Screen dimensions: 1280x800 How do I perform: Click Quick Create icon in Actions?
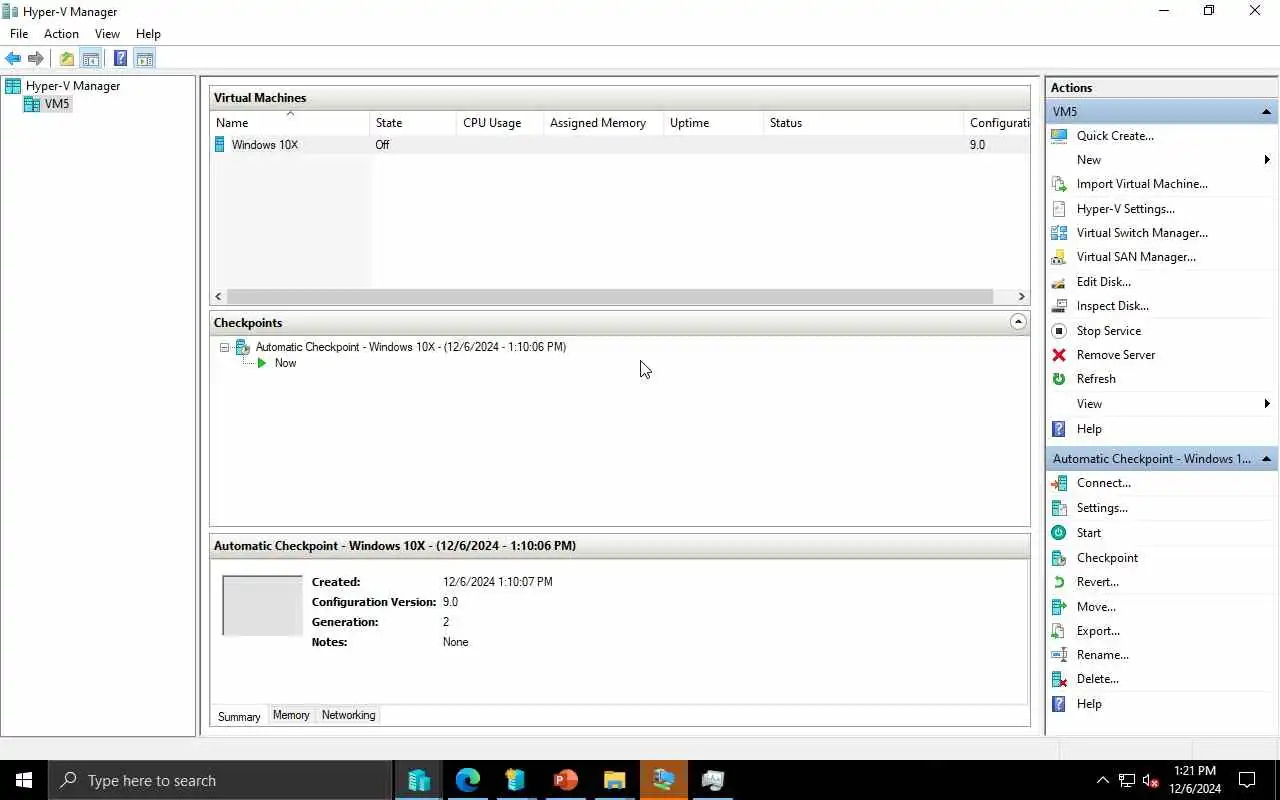(1059, 136)
